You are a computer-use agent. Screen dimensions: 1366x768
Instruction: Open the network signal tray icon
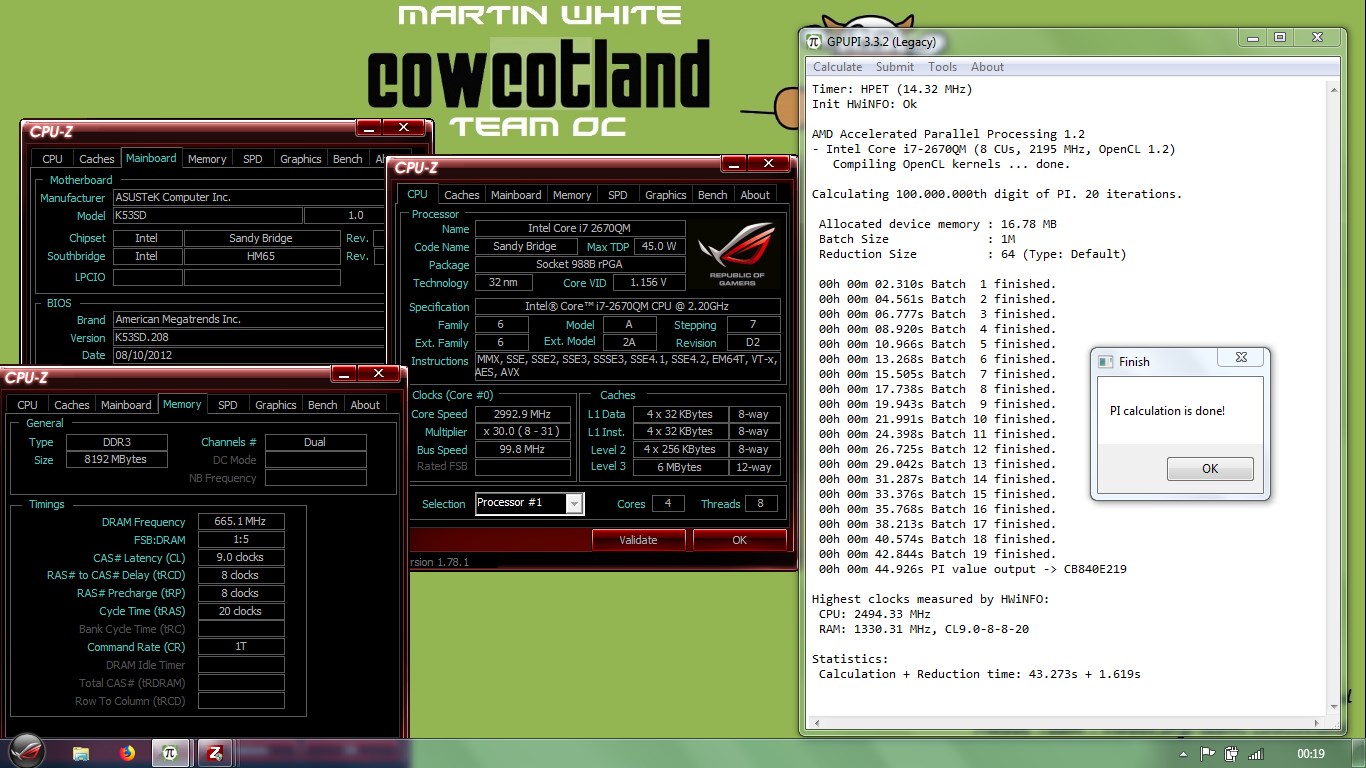point(1257,754)
